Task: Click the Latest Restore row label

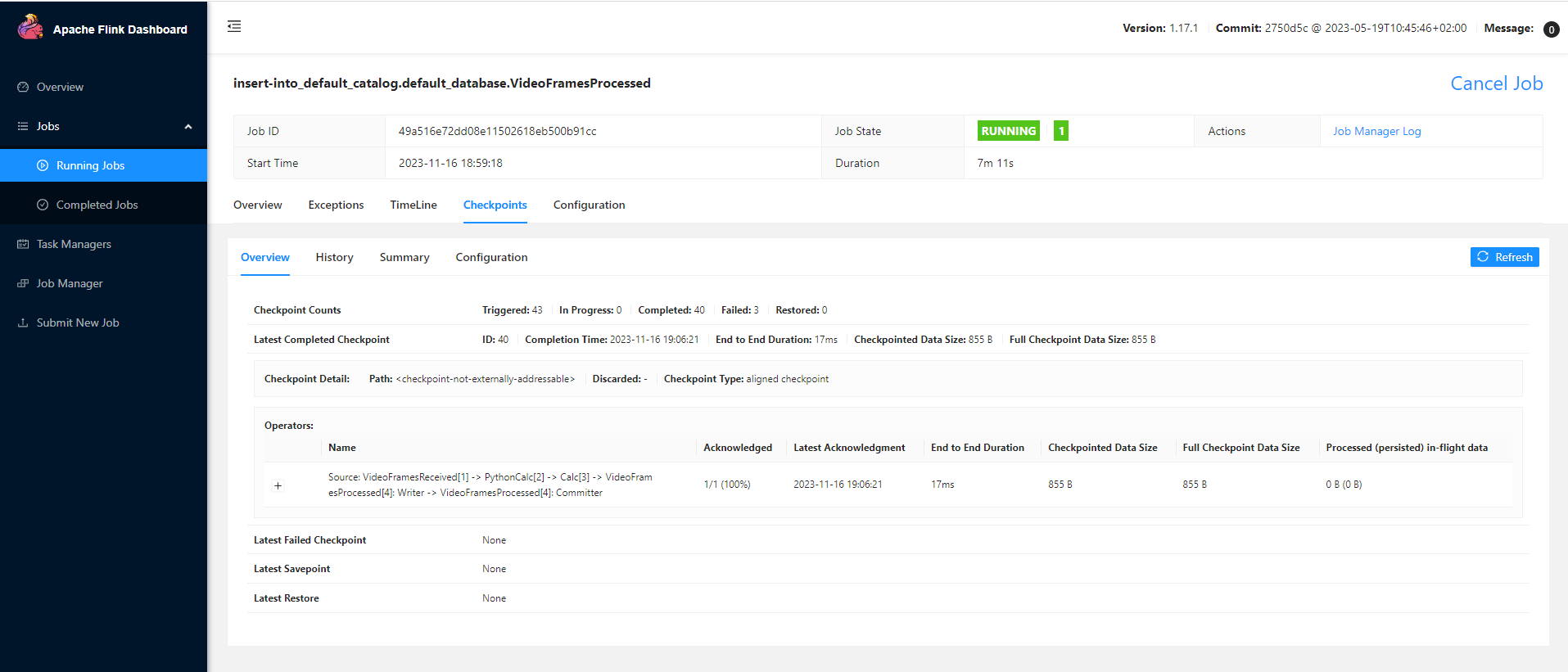Action: [x=286, y=598]
